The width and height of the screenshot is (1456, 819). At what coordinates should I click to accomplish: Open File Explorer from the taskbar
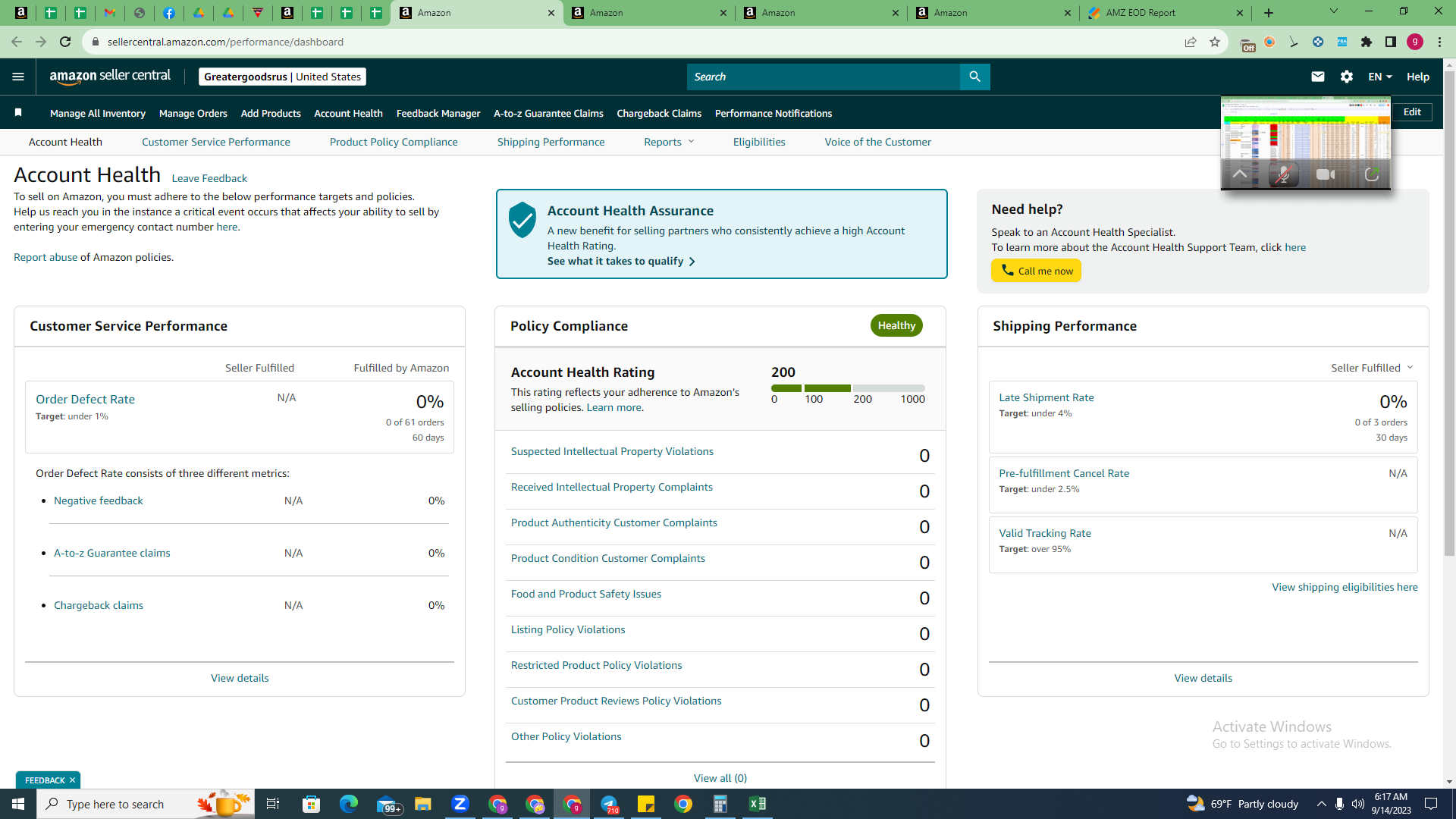(423, 804)
